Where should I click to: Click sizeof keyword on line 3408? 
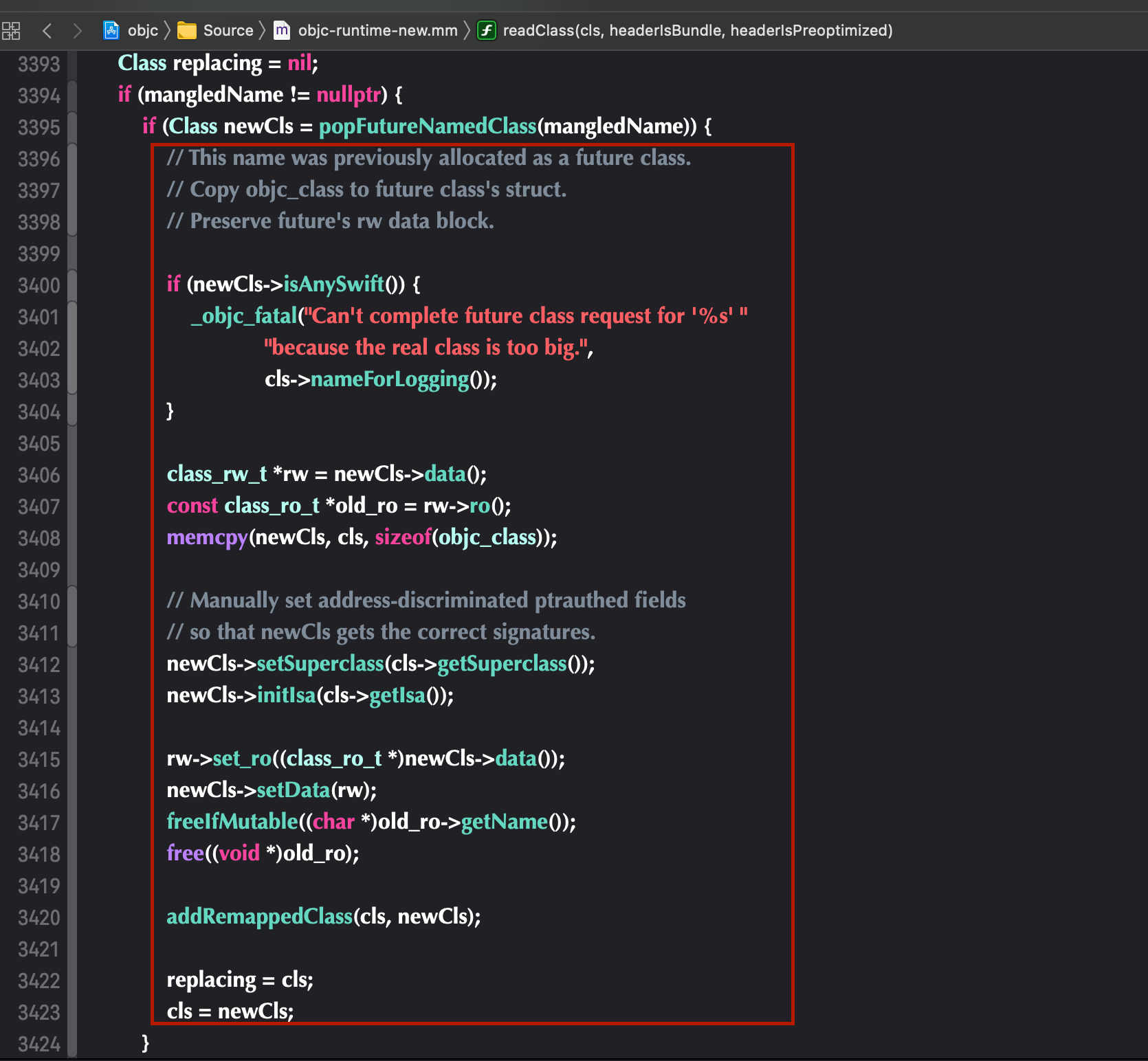(403, 537)
